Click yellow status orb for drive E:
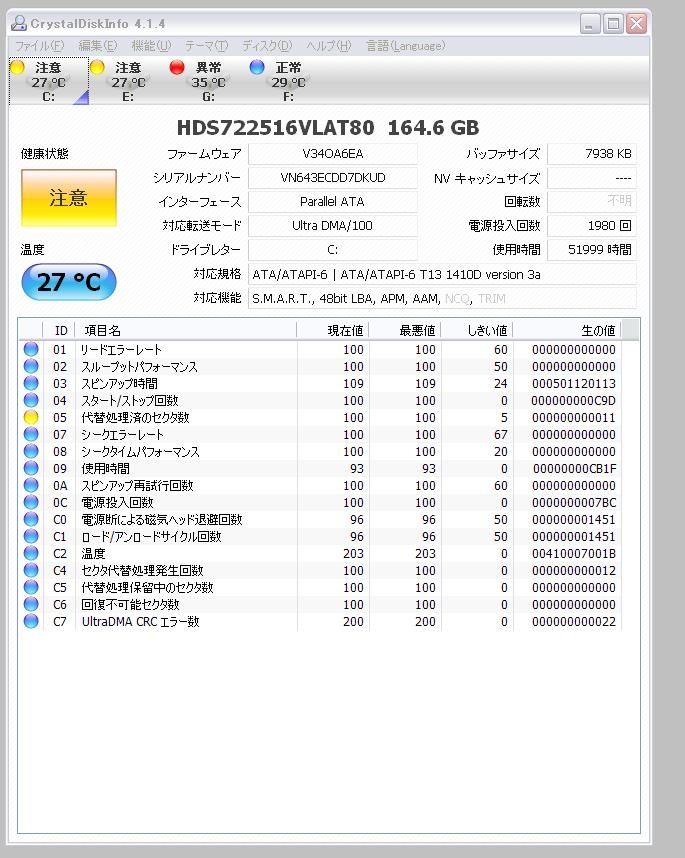Viewport: 685px width, 858px height. (97, 67)
